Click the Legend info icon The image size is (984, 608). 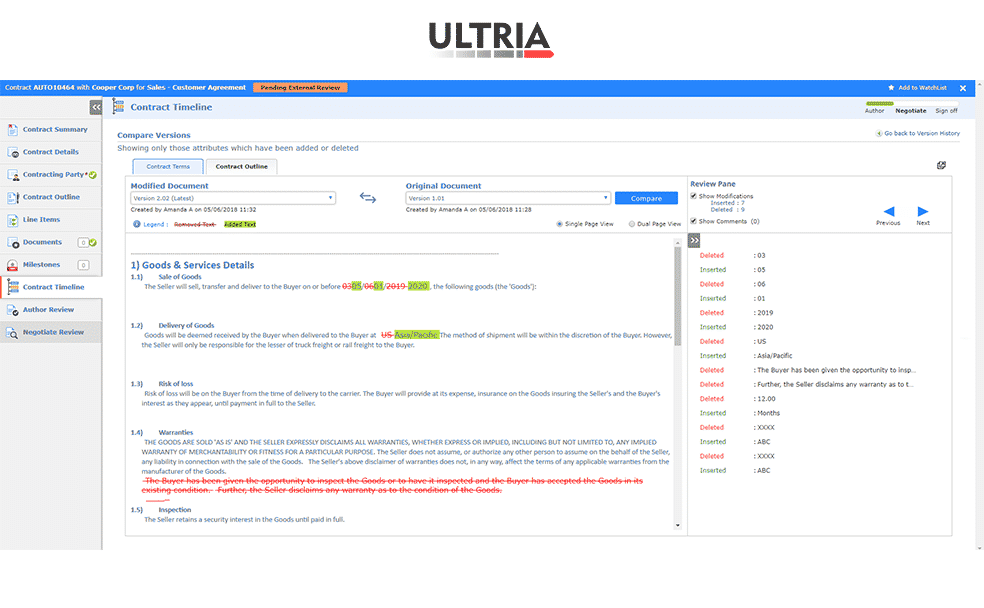click(x=137, y=224)
